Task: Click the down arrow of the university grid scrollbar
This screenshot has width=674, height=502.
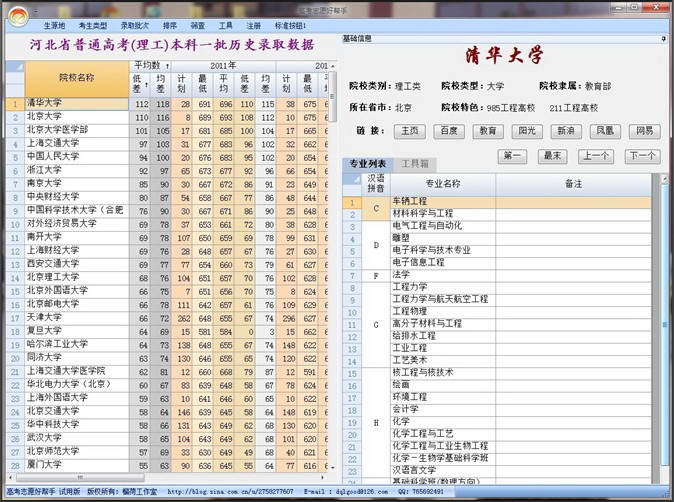Action: 333,468
